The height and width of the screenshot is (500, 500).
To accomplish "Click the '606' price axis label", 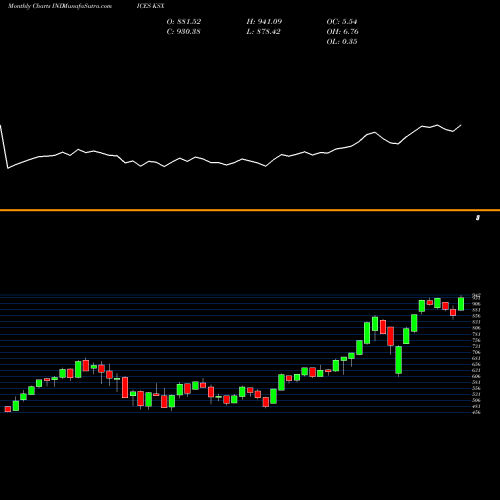I will 476,376.
